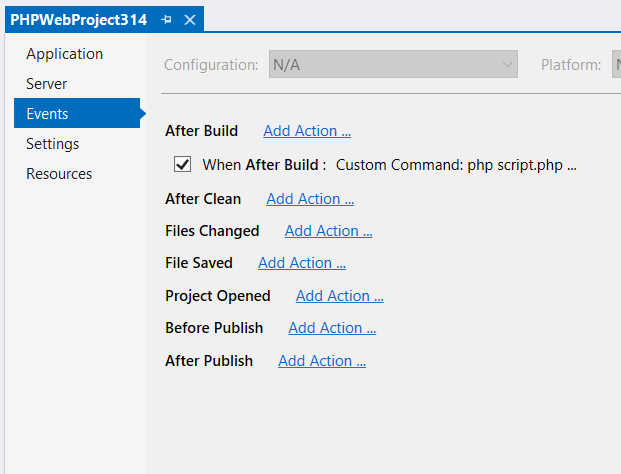Add an action for Files Changed
Viewport: 621px width, 474px height.
click(x=328, y=231)
